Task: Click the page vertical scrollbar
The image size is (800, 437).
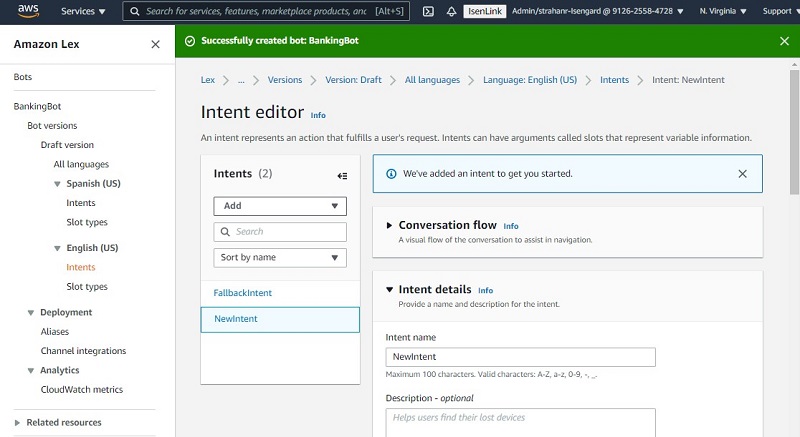Action: pos(794,133)
